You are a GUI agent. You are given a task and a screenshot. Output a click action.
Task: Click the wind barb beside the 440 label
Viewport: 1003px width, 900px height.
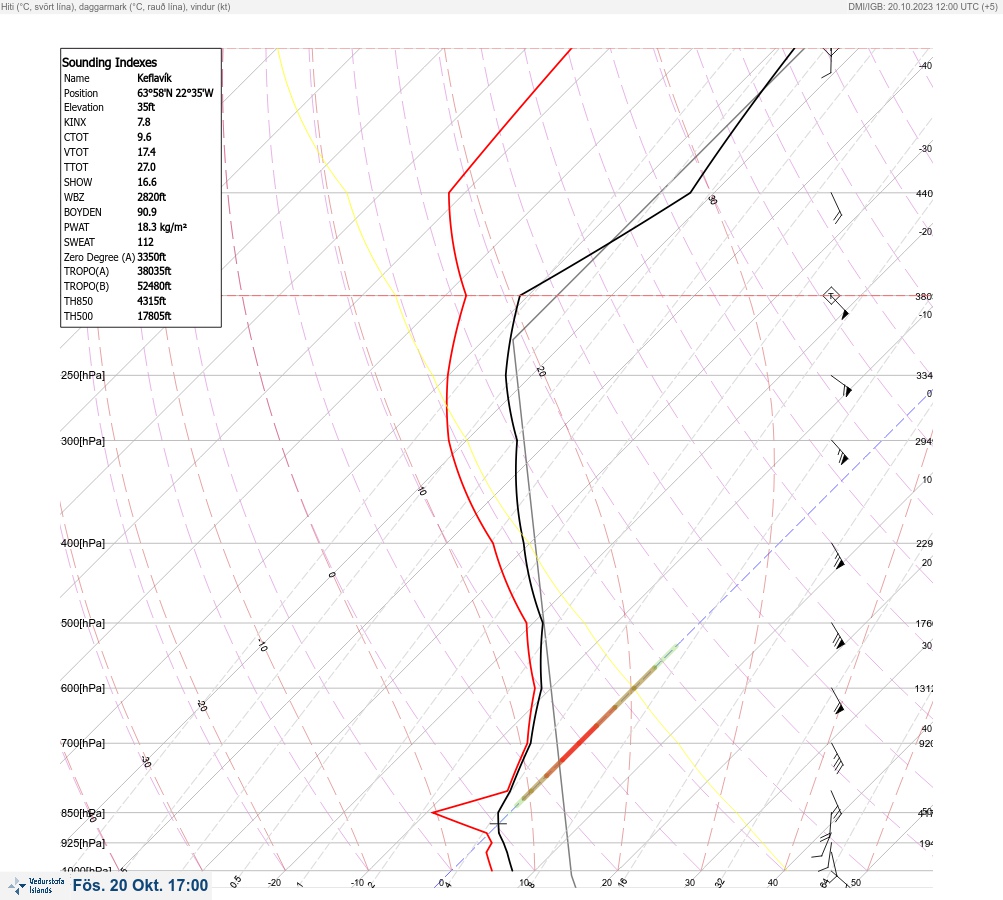tap(837, 208)
